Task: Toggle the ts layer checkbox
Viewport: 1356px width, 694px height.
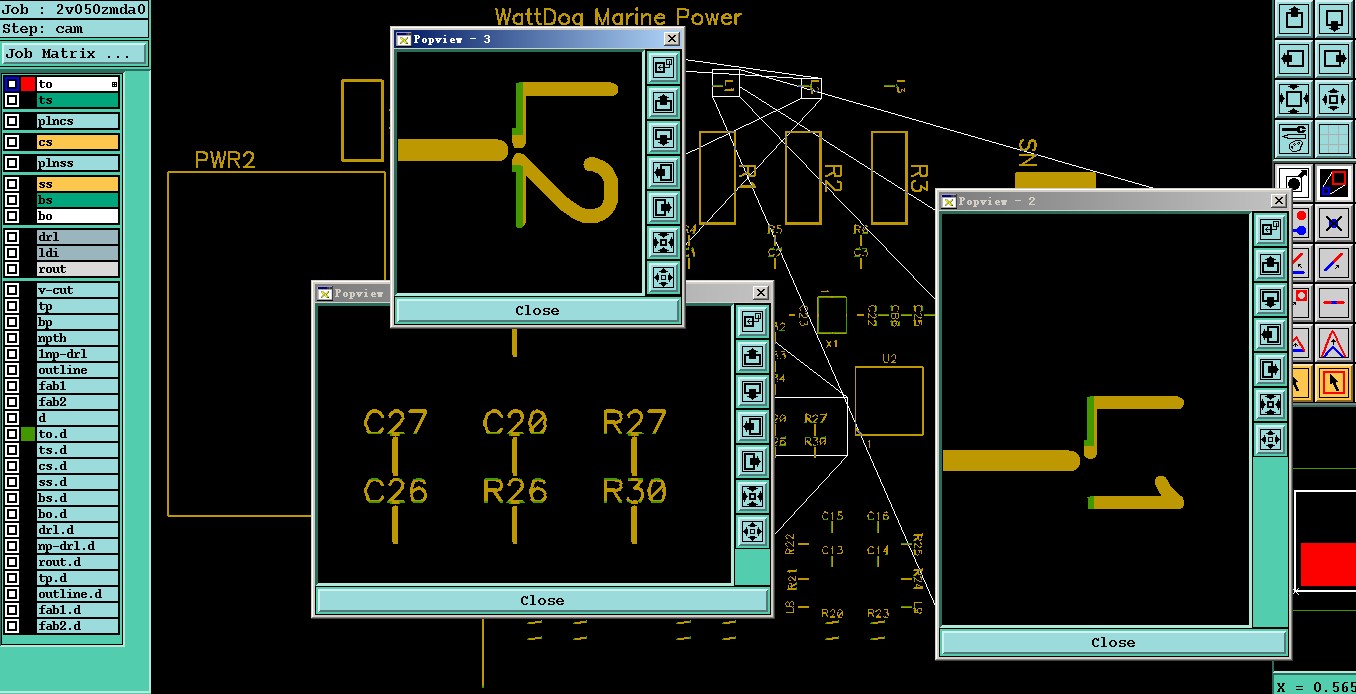Action: coord(12,100)
